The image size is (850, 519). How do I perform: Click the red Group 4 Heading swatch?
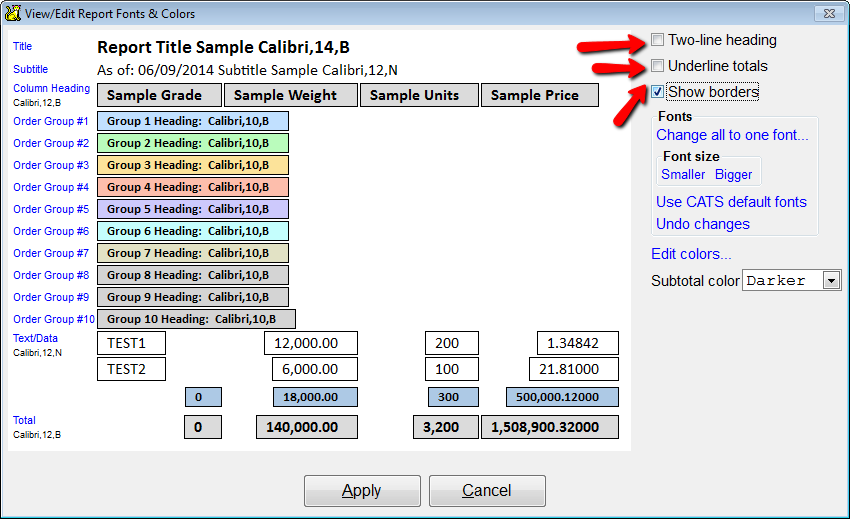click(193, 187)
